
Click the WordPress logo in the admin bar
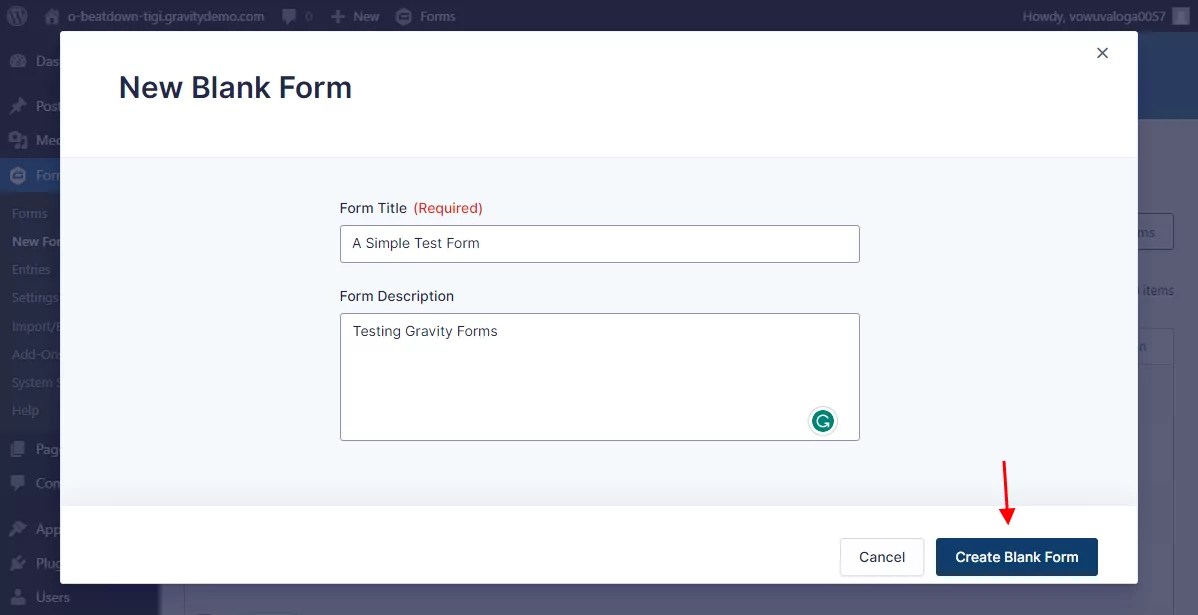17,16
